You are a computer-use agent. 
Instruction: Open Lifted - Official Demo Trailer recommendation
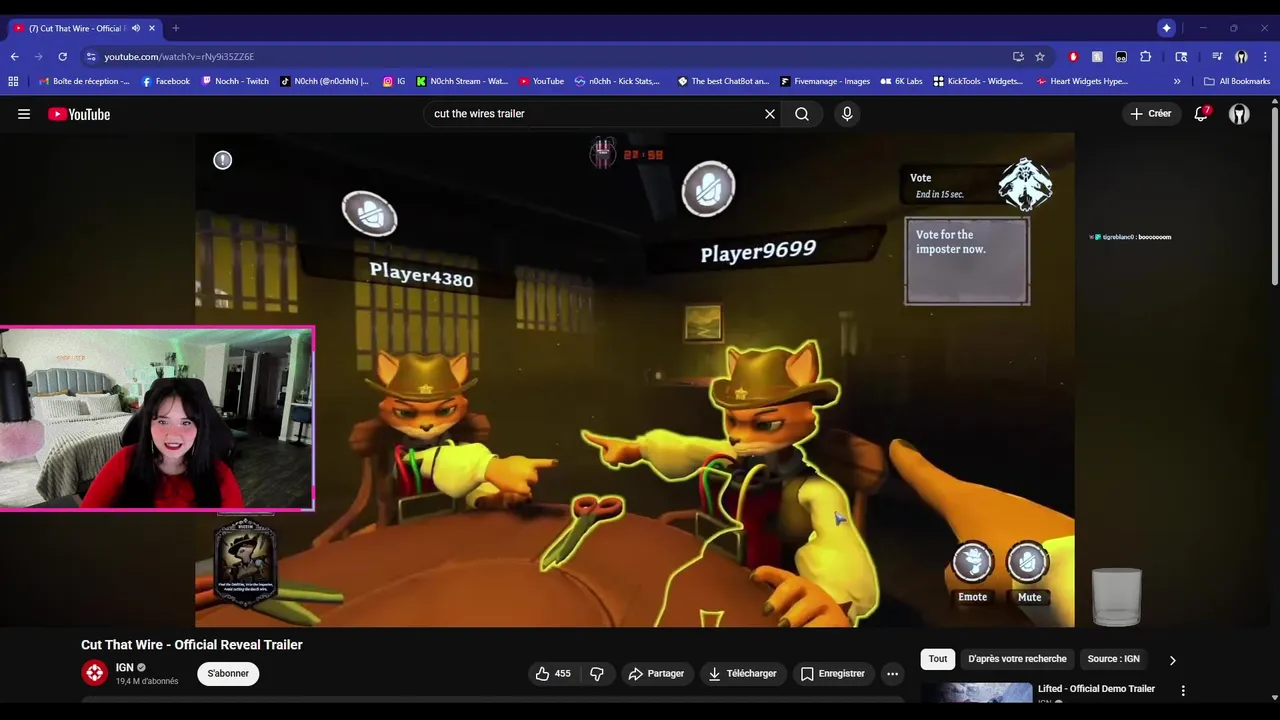(1096, 689)
